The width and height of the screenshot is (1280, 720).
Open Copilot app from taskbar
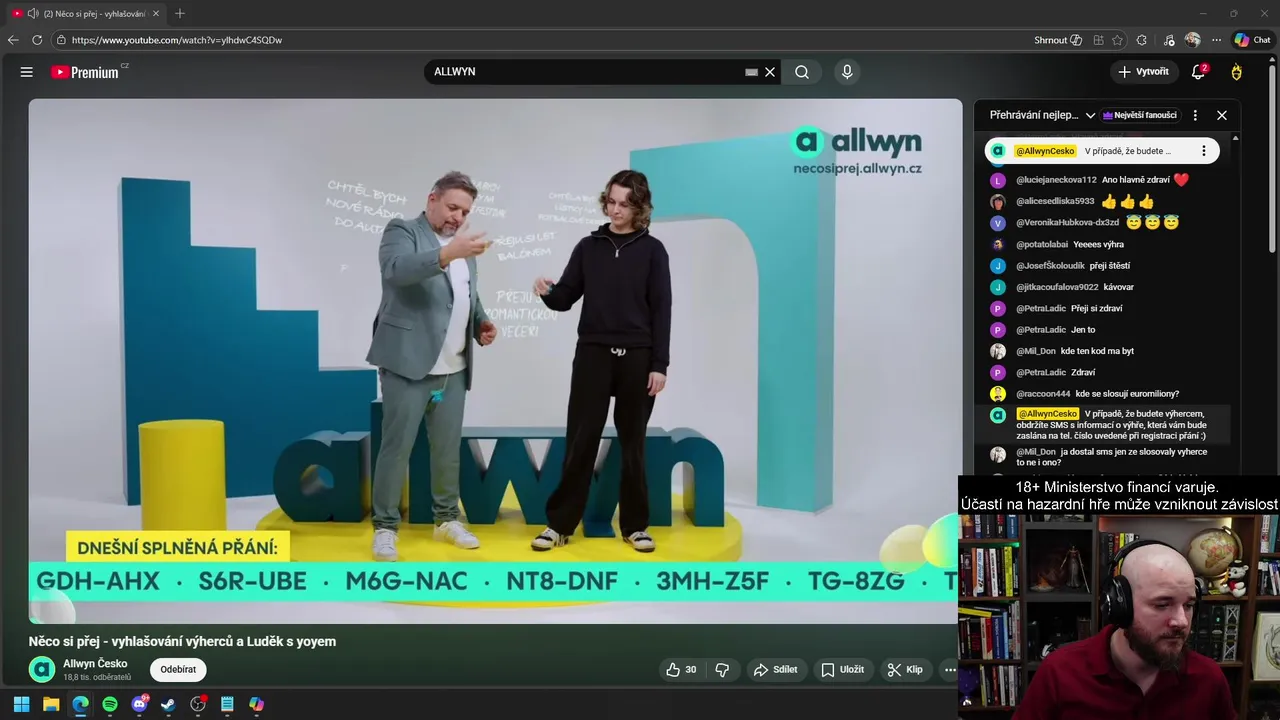coord(256,704)
